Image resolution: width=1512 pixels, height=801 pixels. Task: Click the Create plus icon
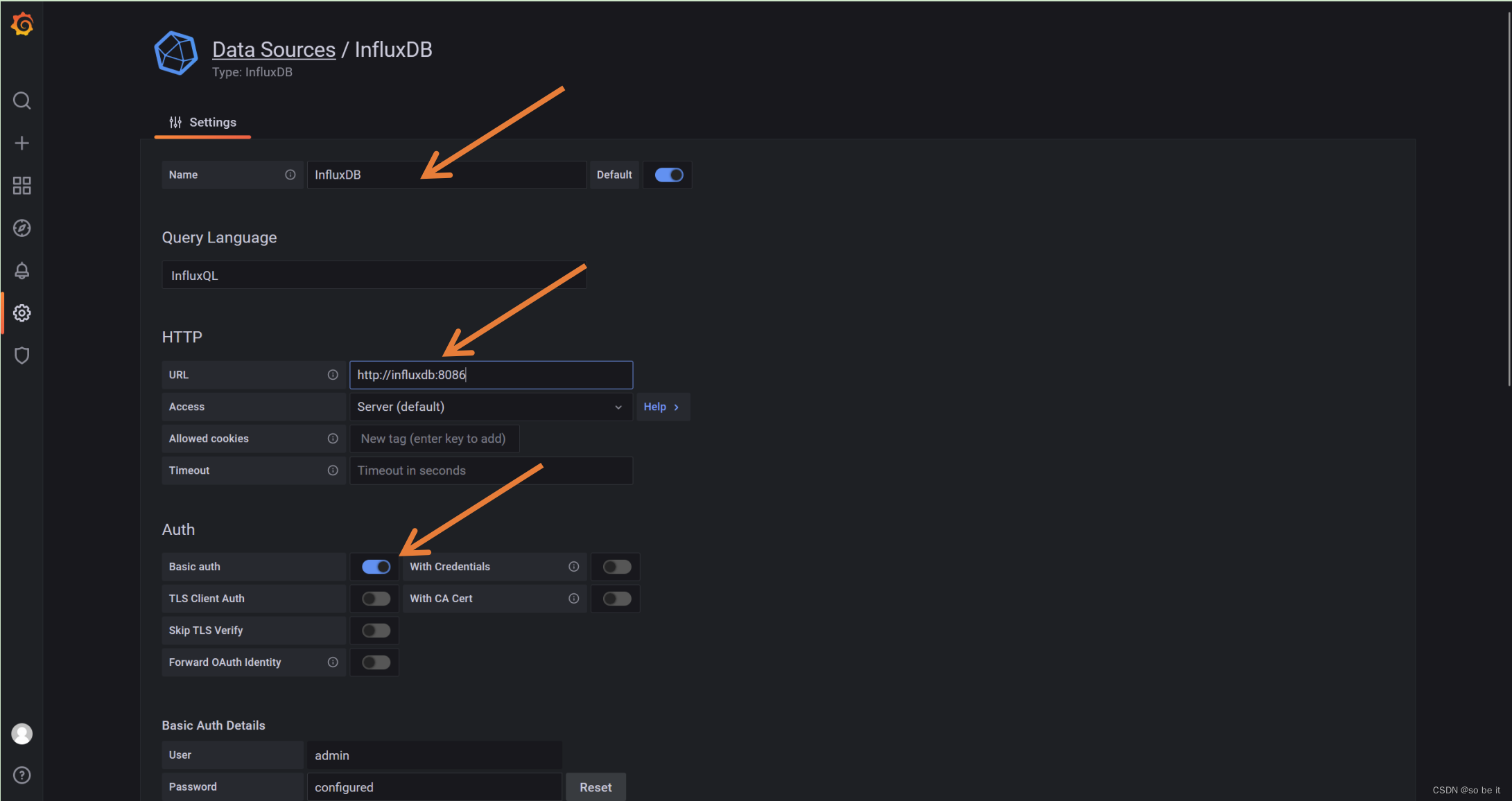[22, 143]
